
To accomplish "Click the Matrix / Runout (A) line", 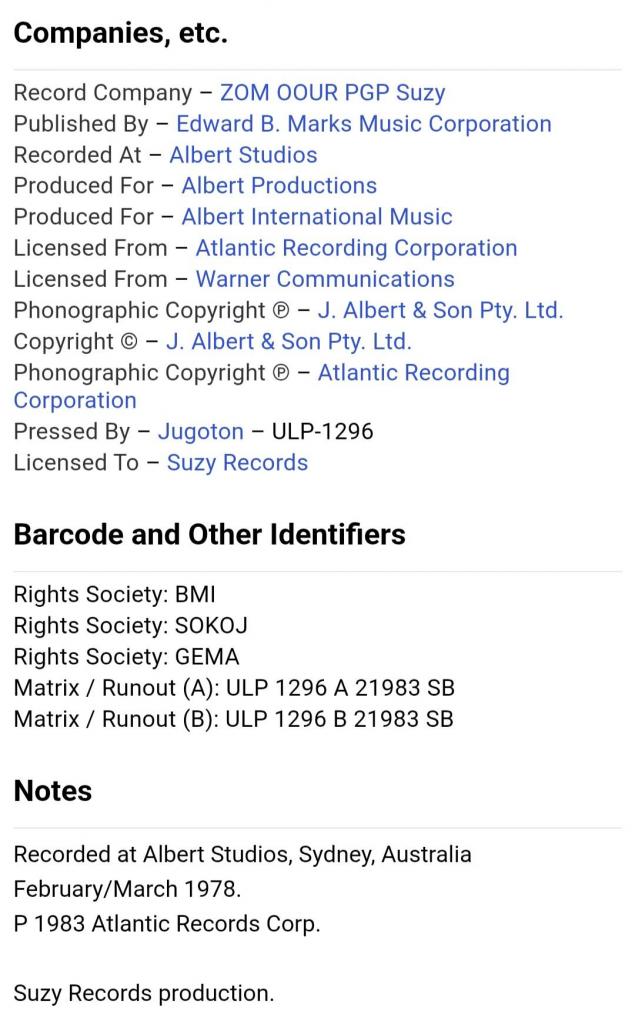I will [233, 688].
